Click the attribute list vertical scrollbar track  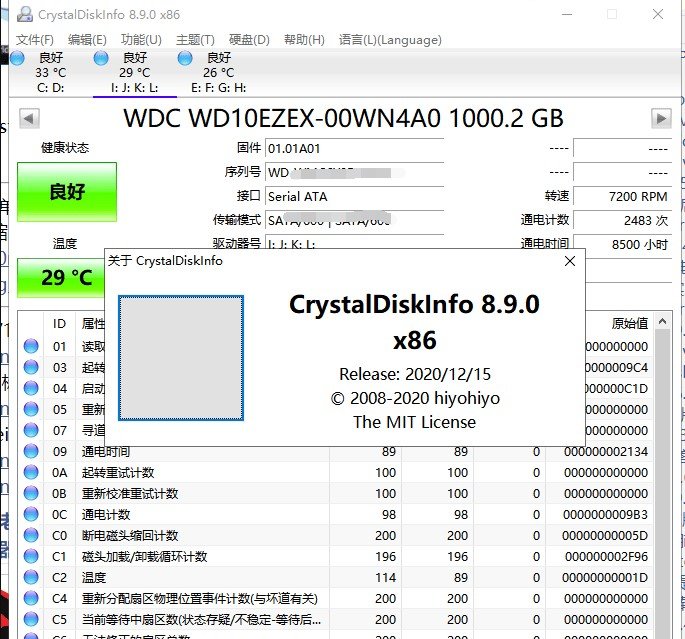(663, 485)
